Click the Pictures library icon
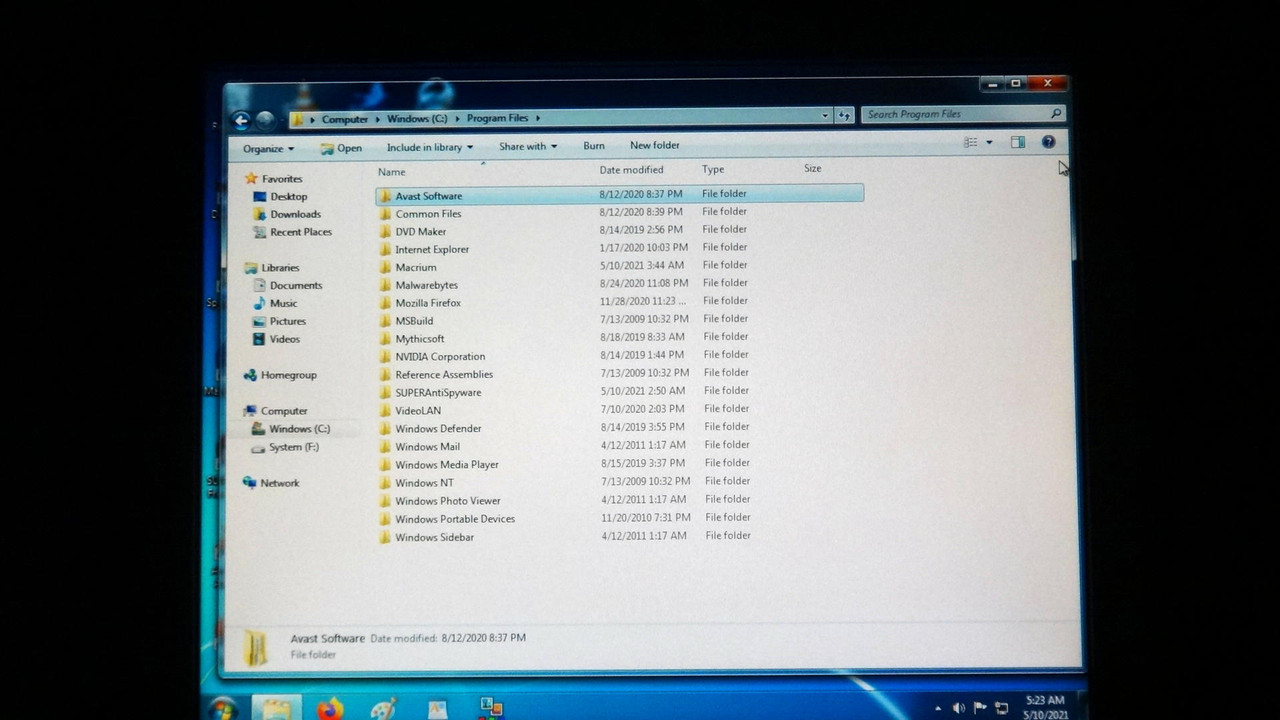Viewport: 1280px width, 720px height. pos(260,321)
